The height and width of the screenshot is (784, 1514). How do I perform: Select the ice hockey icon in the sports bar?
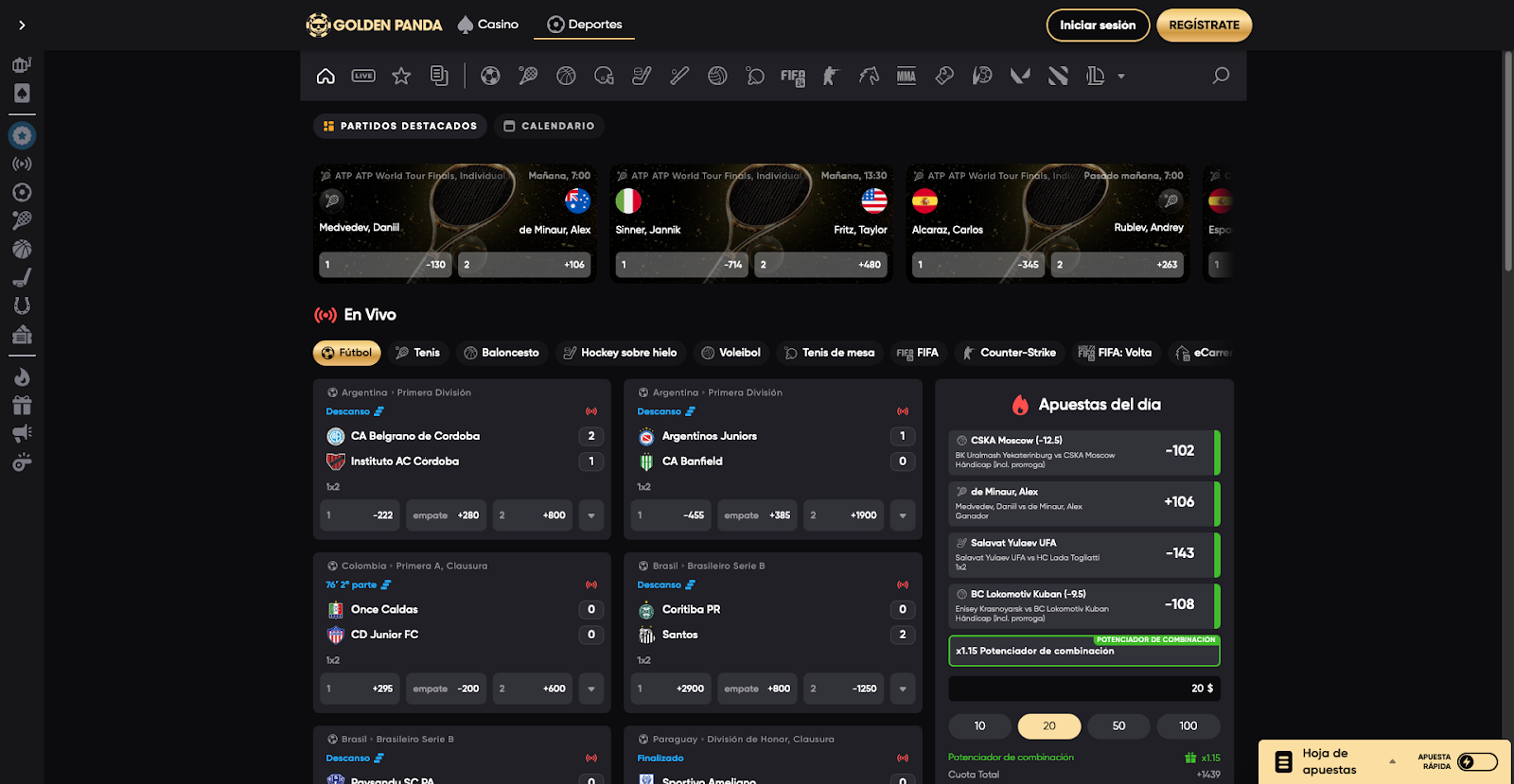(642, 76)
